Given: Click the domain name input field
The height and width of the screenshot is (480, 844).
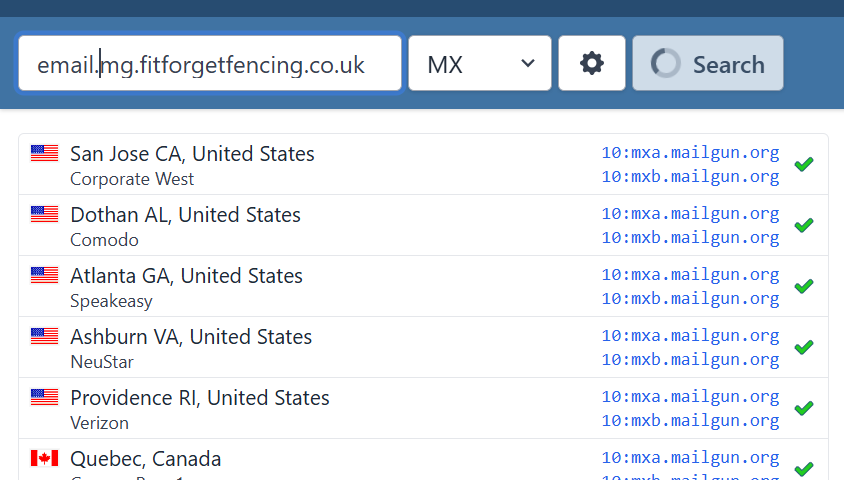Looking at the screenshot, I should click(210, 64).
